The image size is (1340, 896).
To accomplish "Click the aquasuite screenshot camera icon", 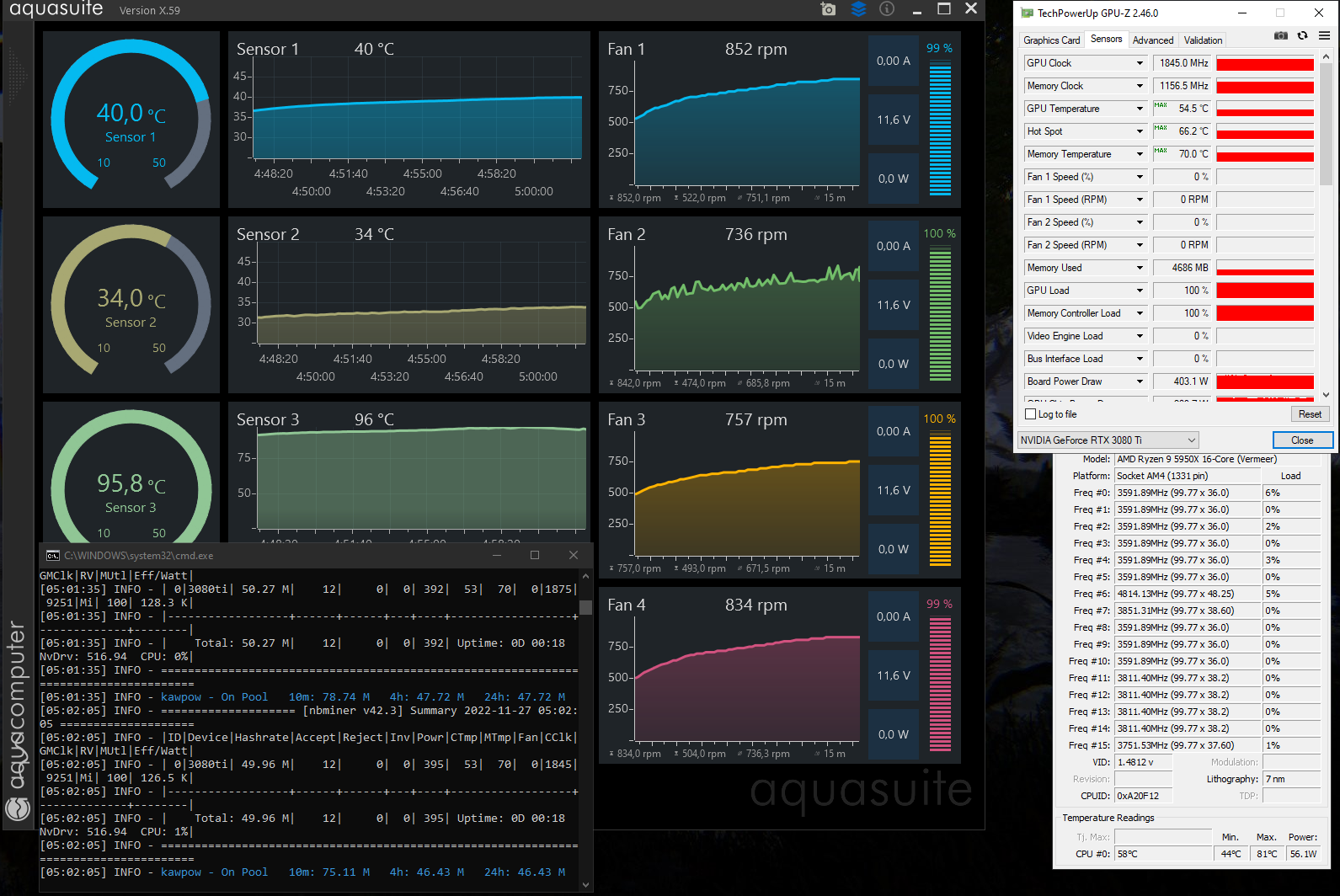I will tap(828, 9).
